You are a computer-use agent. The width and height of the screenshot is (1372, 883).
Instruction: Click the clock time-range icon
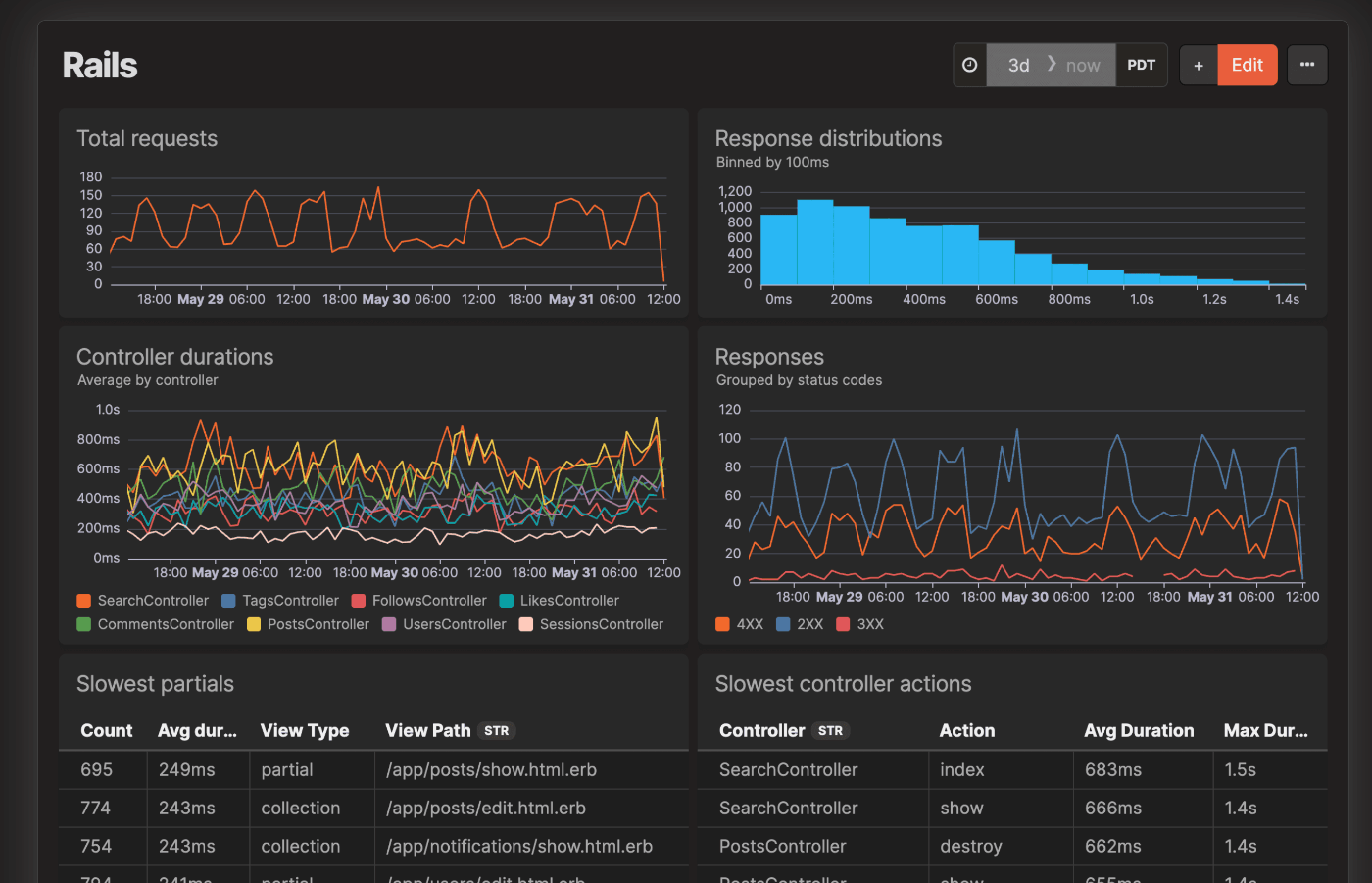pyautogui.click(x=970, y=65)
